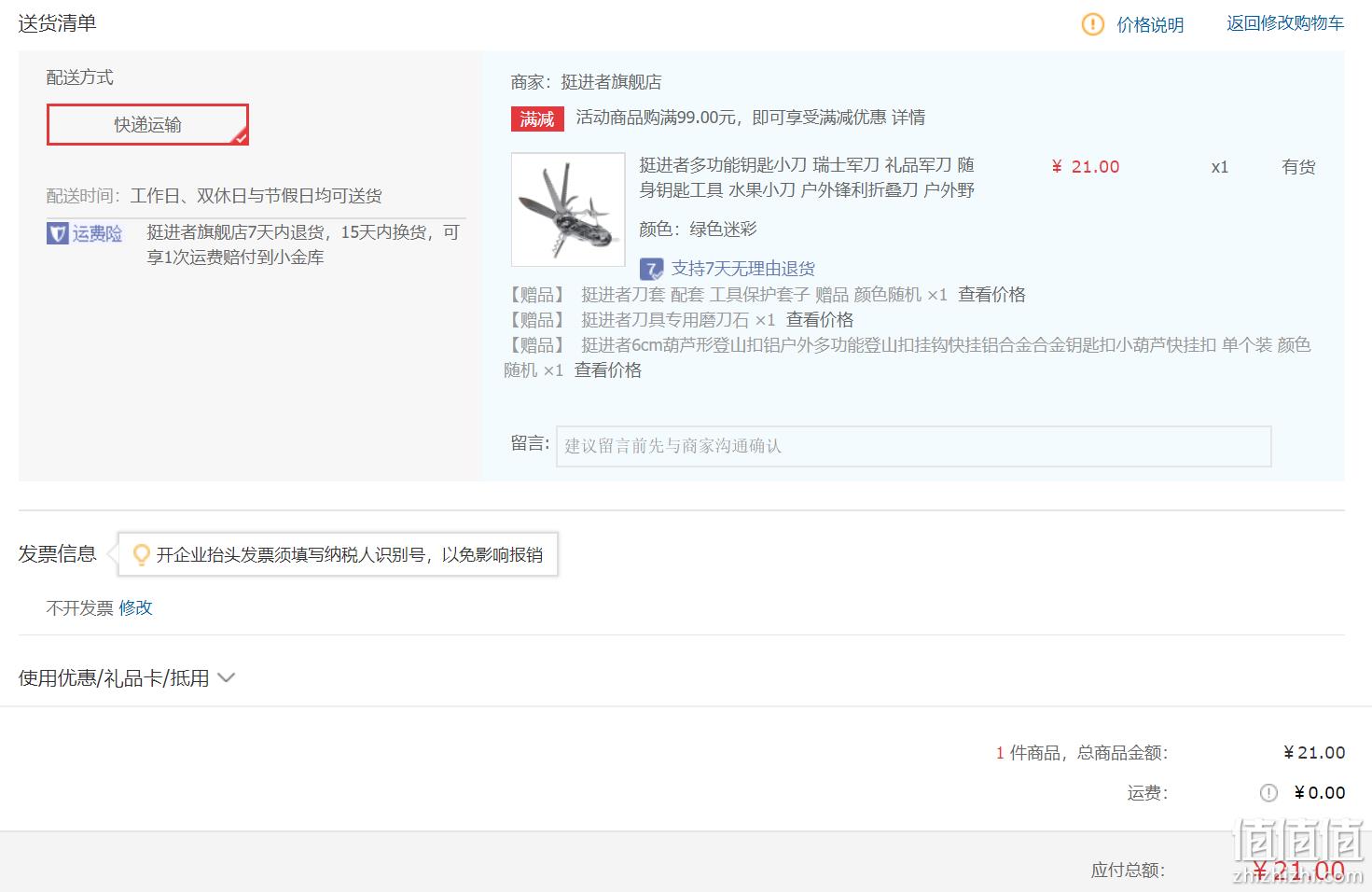
Task: Open the 运费险 label link
Action: 98,233
